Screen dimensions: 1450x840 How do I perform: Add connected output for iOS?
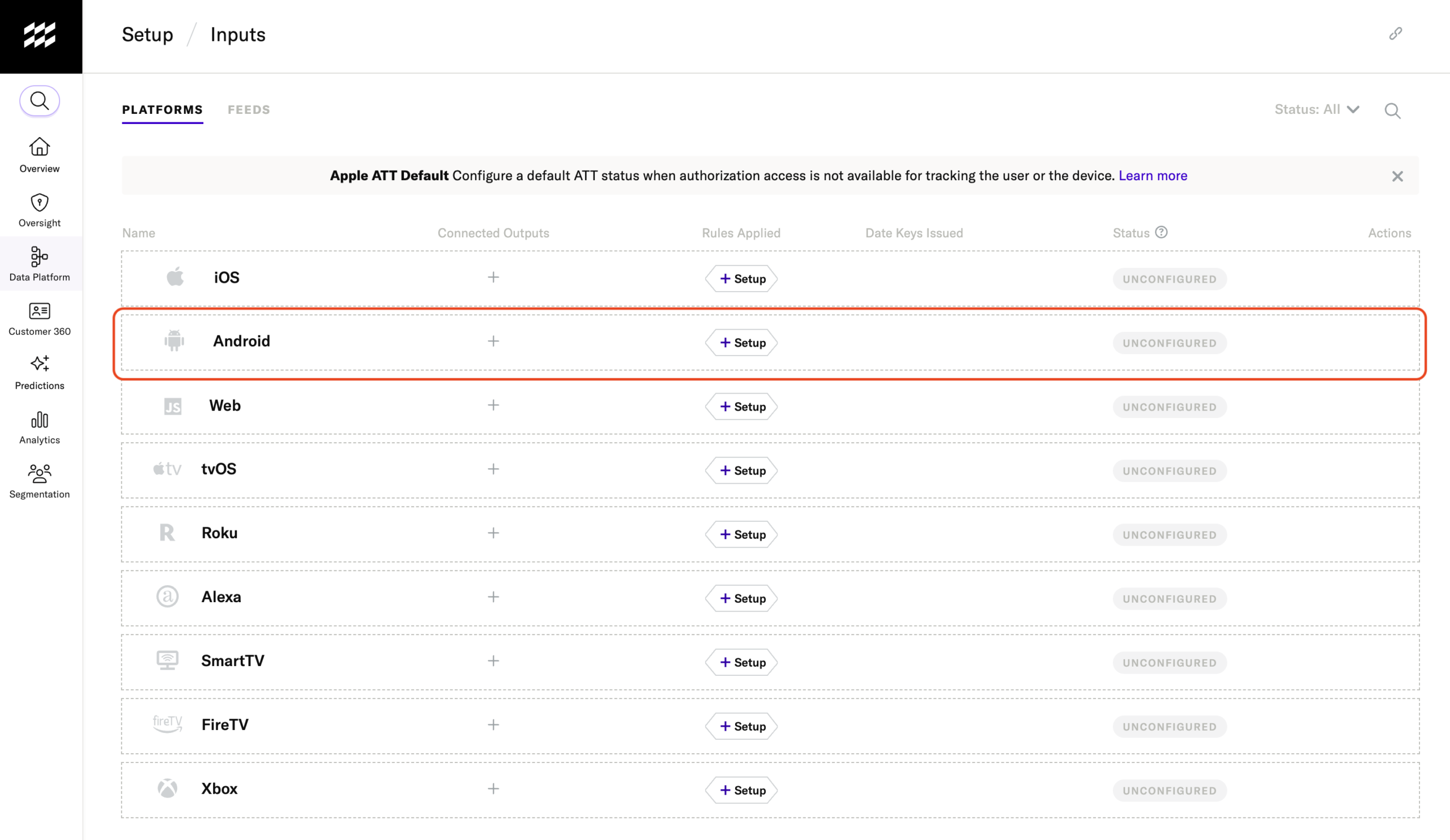click(x=493, y=278)
